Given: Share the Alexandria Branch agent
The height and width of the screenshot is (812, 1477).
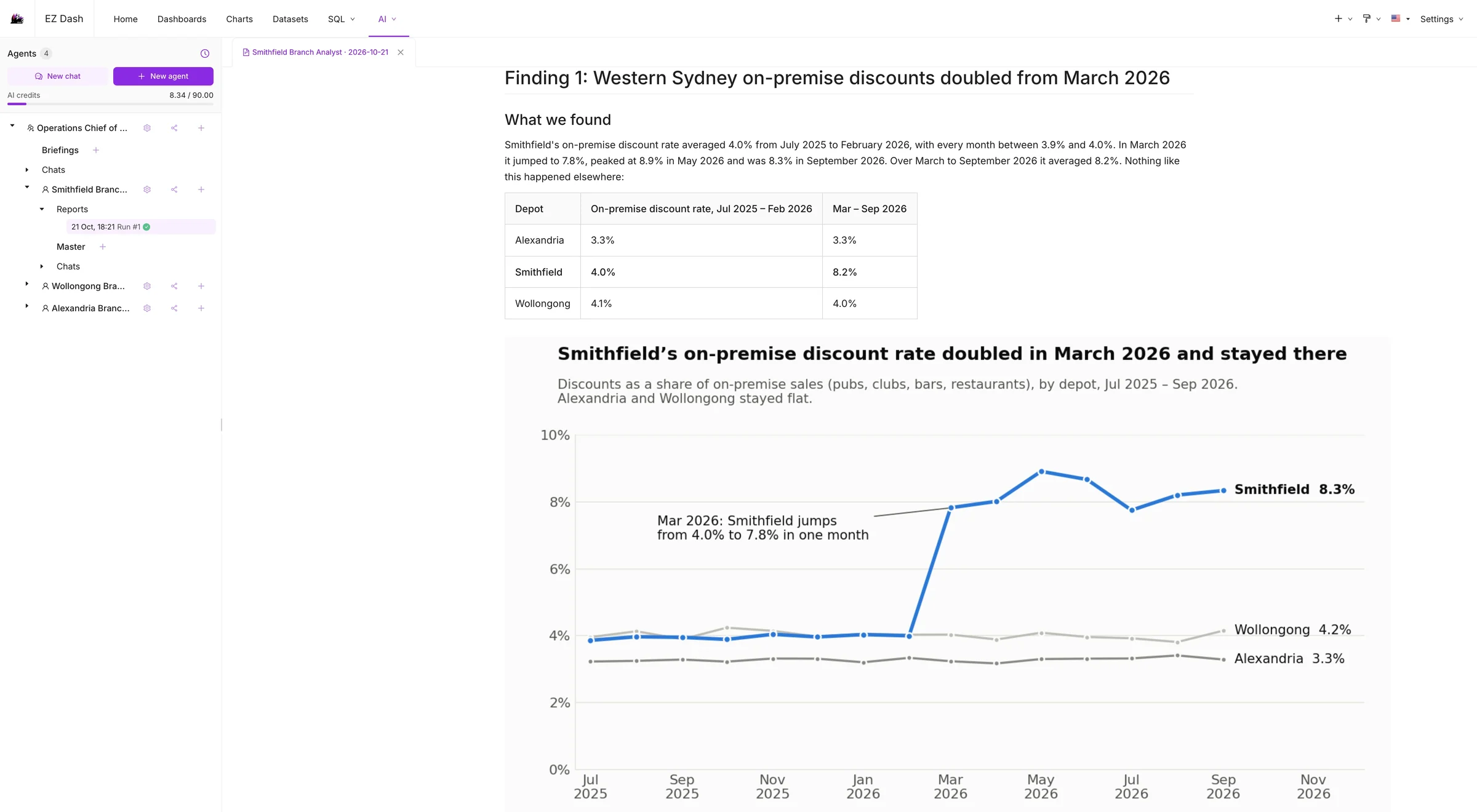Looking at the screenshot, I should (174, 308).
